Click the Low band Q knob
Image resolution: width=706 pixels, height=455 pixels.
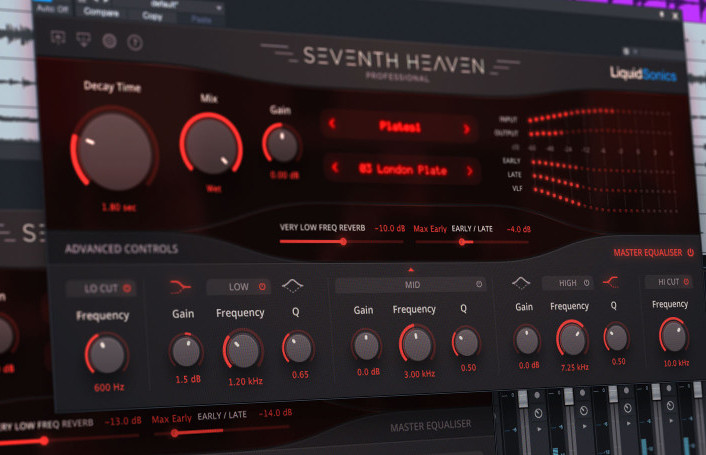(298, 348)
